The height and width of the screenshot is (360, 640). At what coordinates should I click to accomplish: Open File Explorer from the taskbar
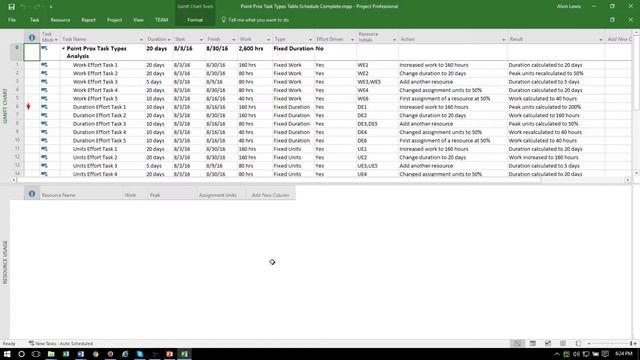[x=51, y=354]
